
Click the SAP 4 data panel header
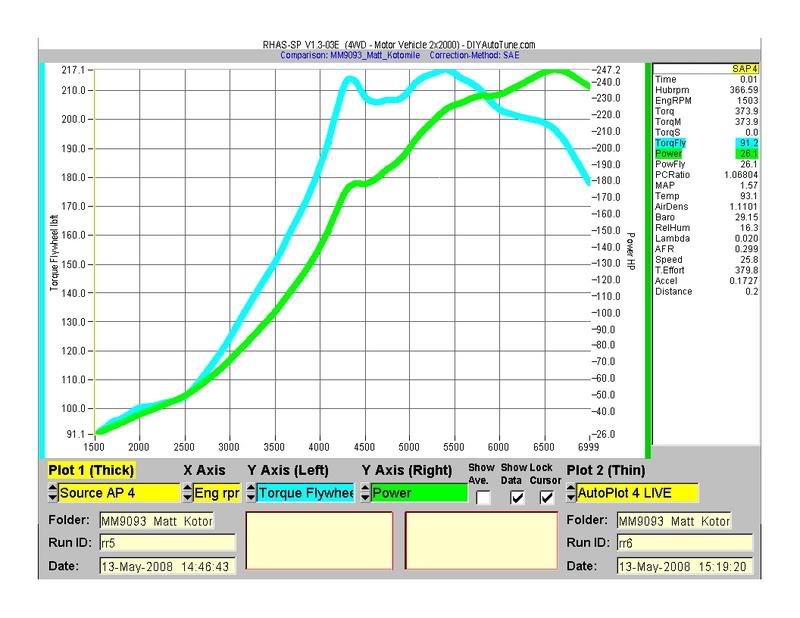click(706, 68)
